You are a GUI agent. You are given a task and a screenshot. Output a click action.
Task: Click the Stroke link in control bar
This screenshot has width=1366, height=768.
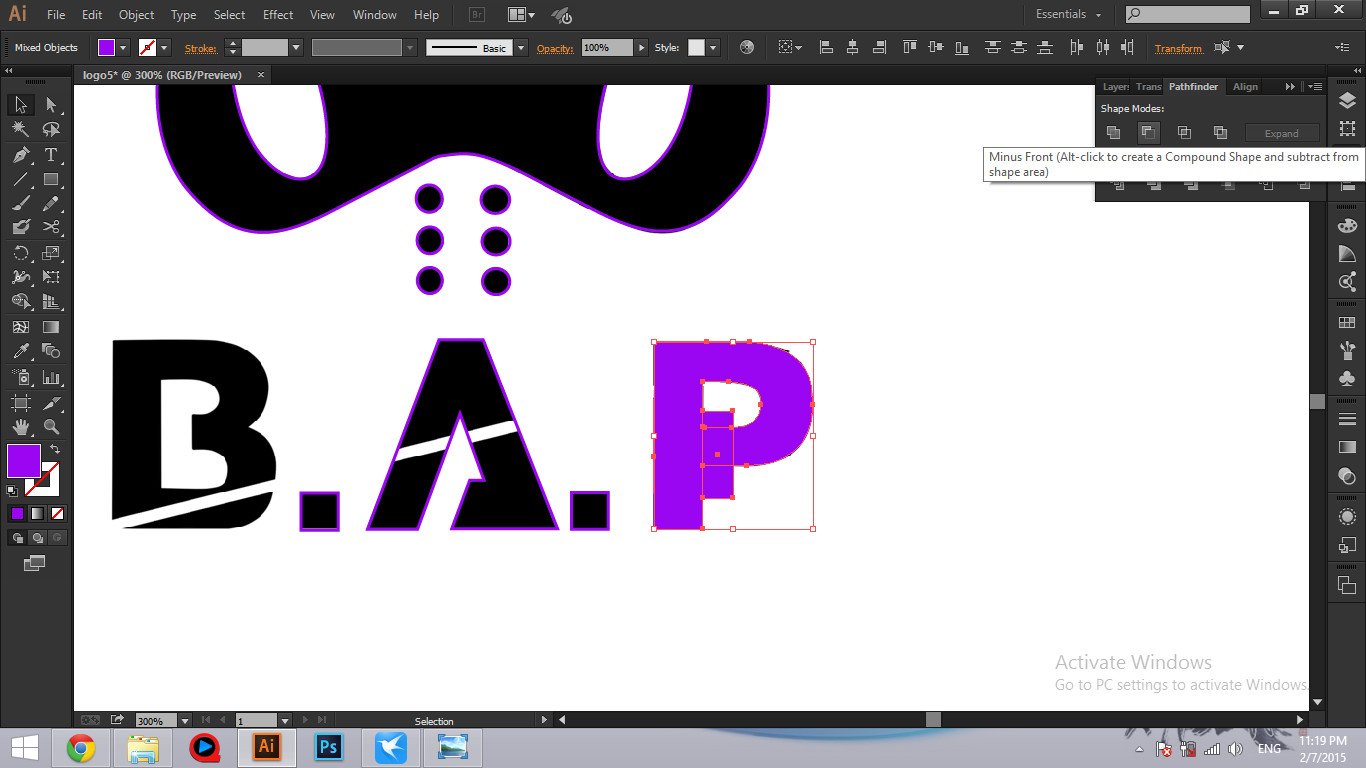pos(200,48)
